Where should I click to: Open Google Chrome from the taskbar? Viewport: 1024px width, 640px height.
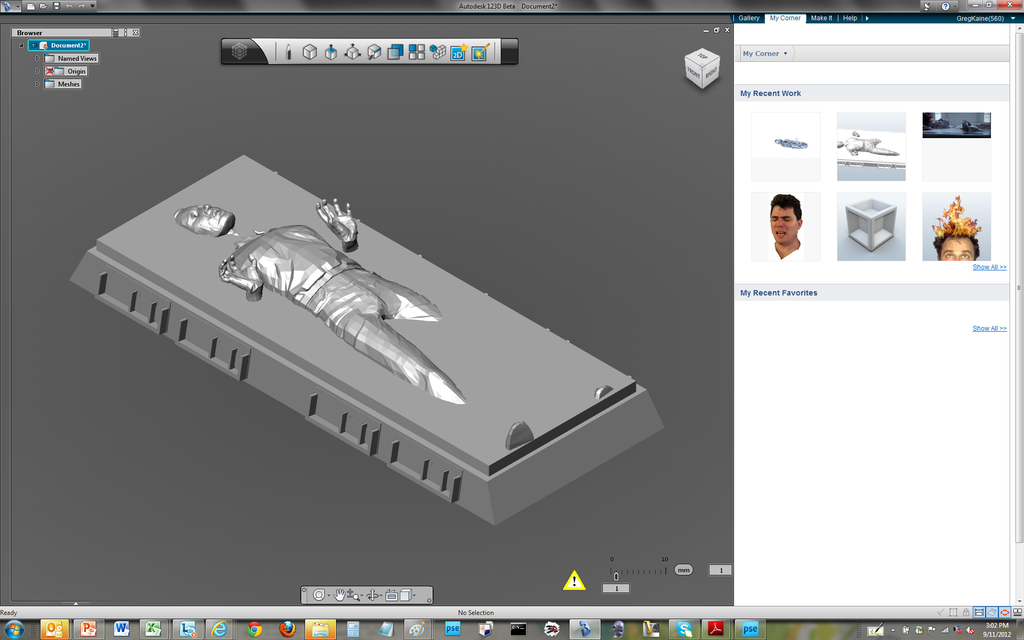point(255,630)
